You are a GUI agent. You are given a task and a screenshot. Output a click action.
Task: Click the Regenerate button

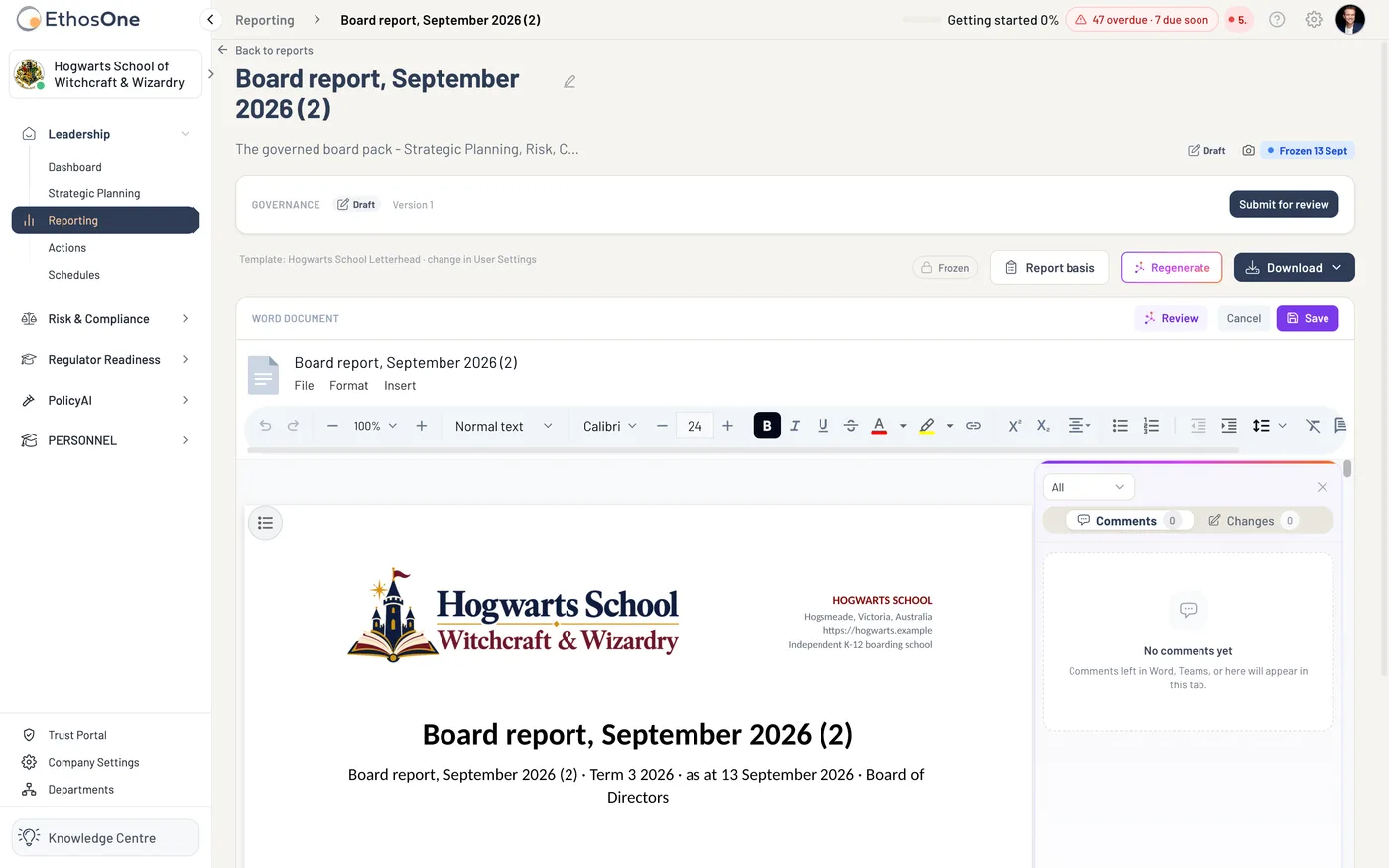point(1172,268)
